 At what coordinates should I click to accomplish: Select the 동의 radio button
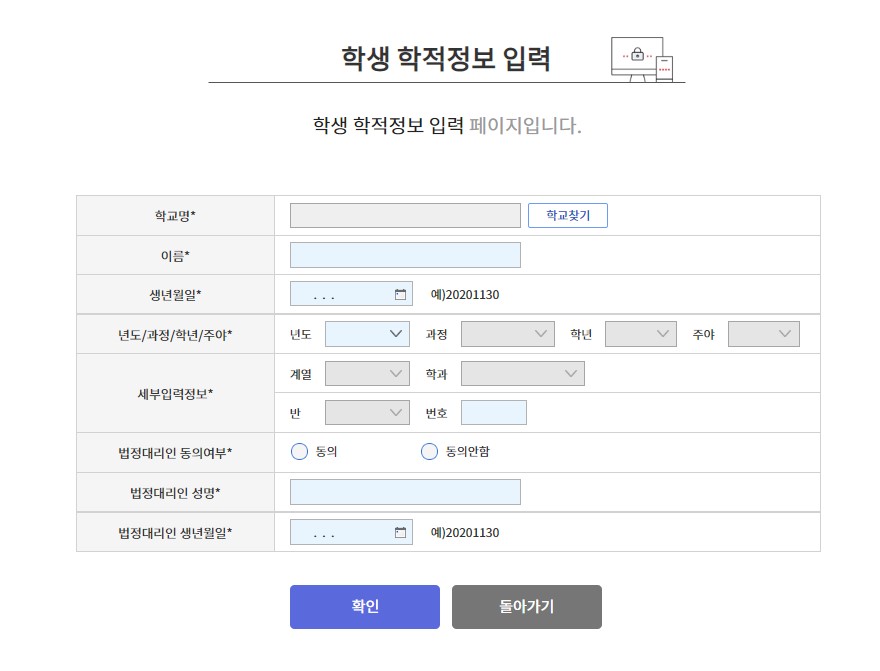point(299,451)
